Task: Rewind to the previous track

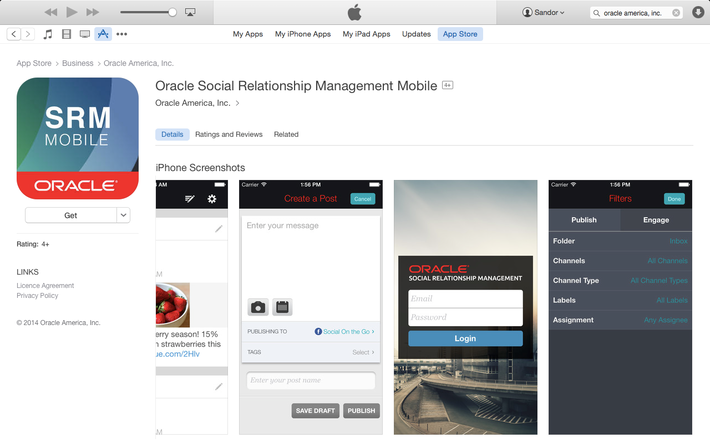Action: pos(51,12)
